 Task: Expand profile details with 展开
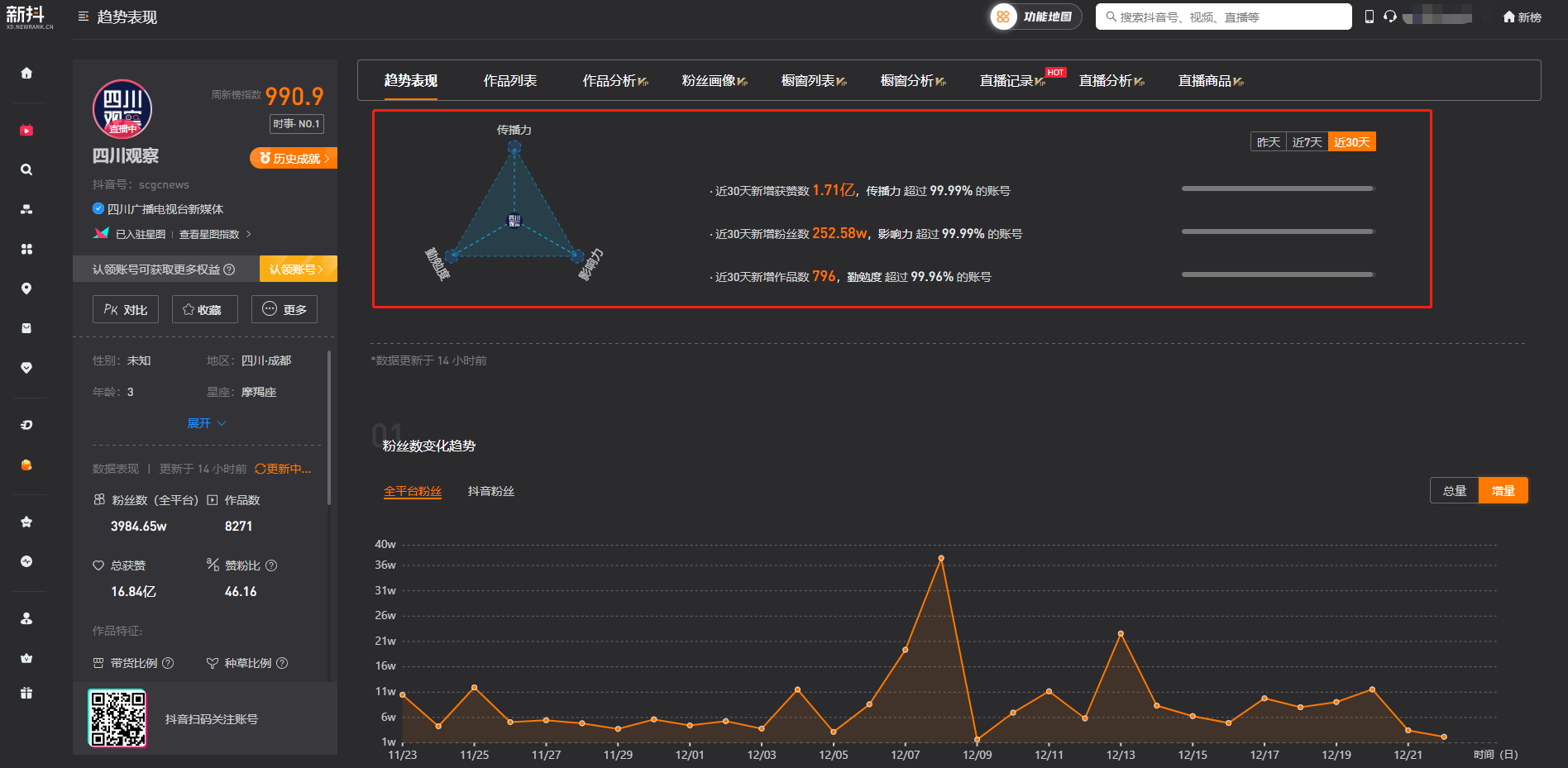(x=207, y=423)
